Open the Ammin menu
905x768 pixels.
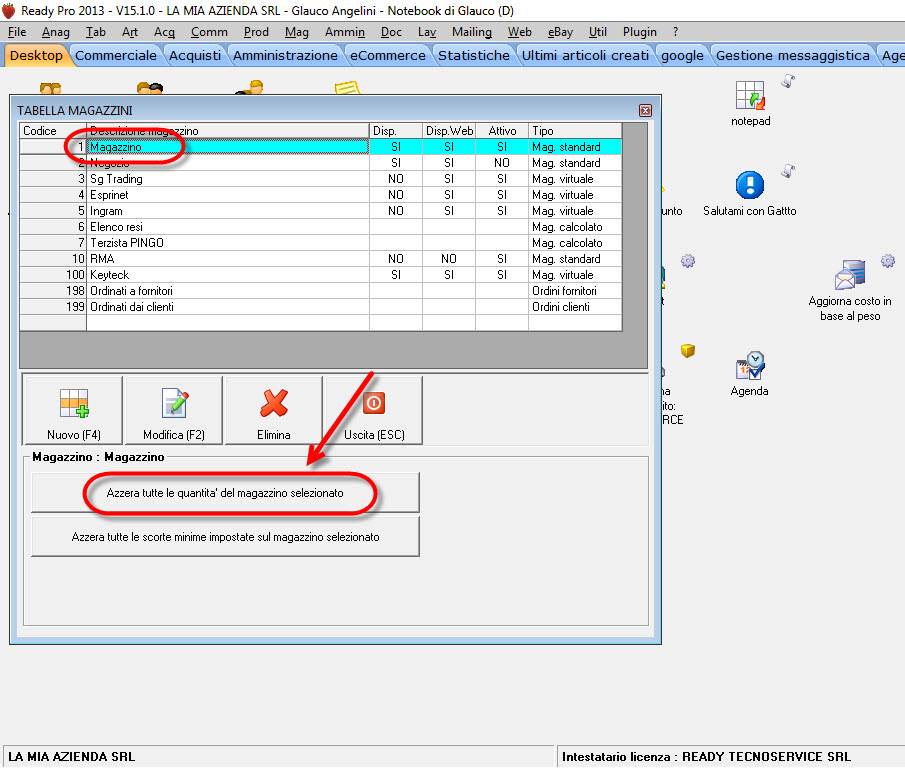click(x=345, y=32)
